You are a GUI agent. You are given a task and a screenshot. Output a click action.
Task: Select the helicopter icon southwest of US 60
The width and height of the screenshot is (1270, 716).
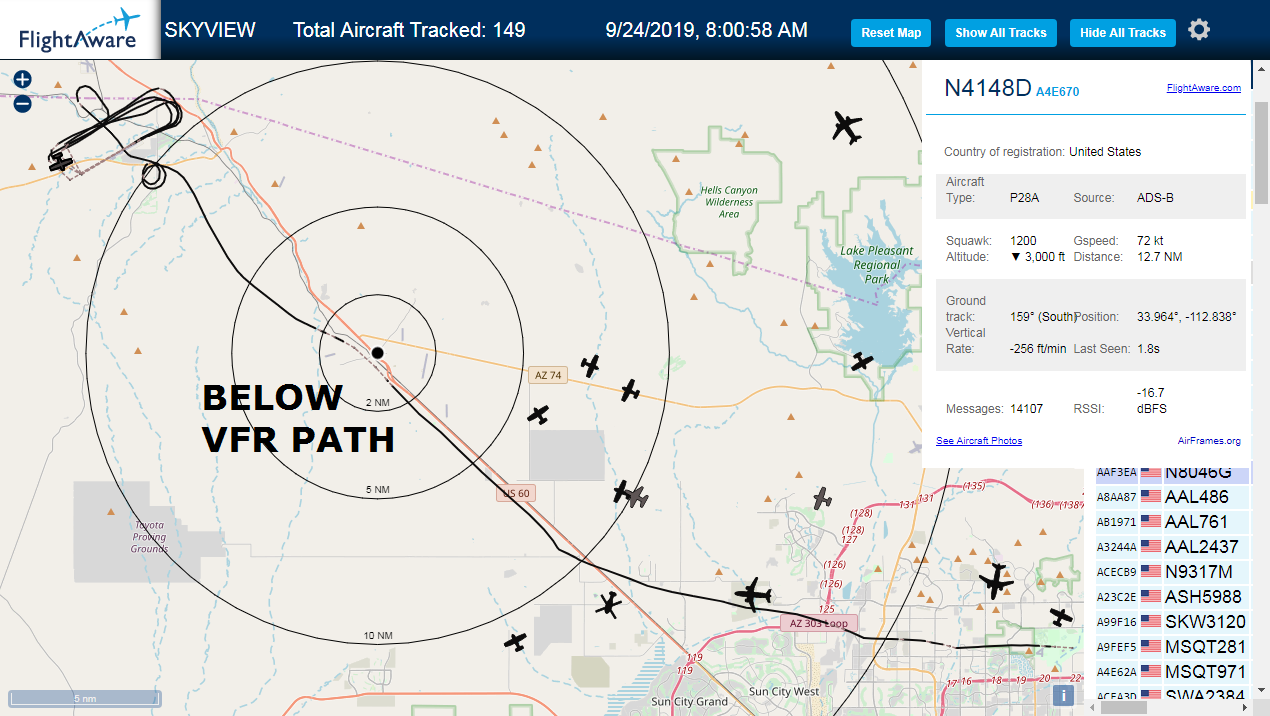[x=608, y=604]
